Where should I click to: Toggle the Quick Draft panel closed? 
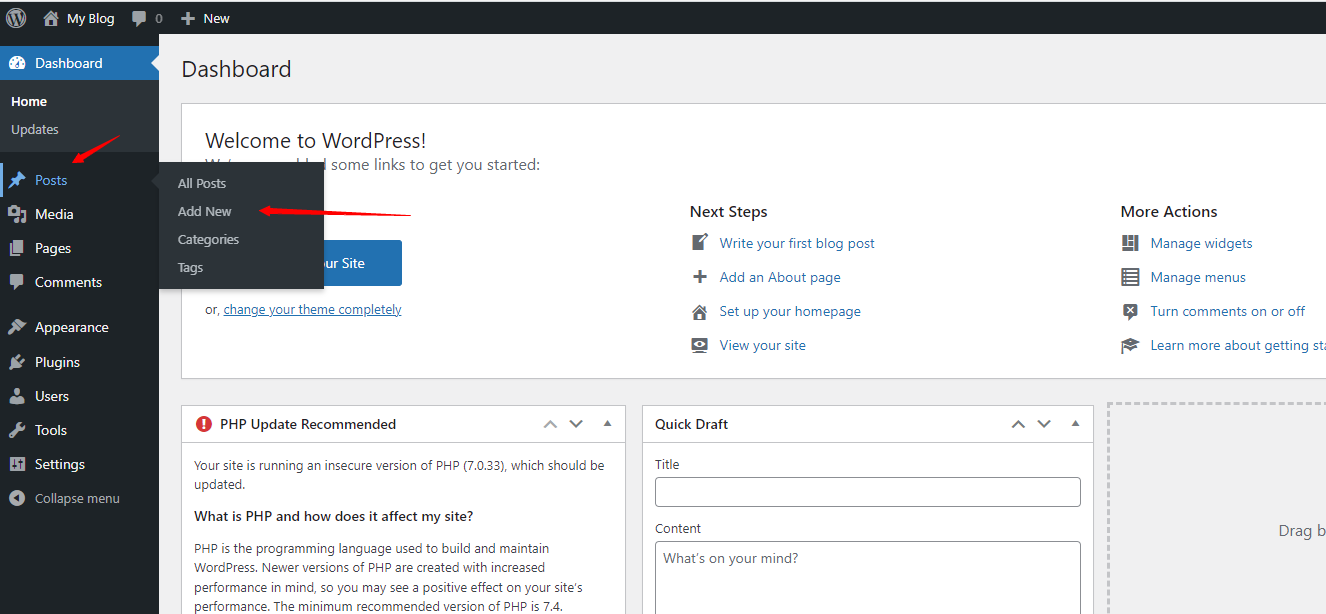[x=1075, y=424]
